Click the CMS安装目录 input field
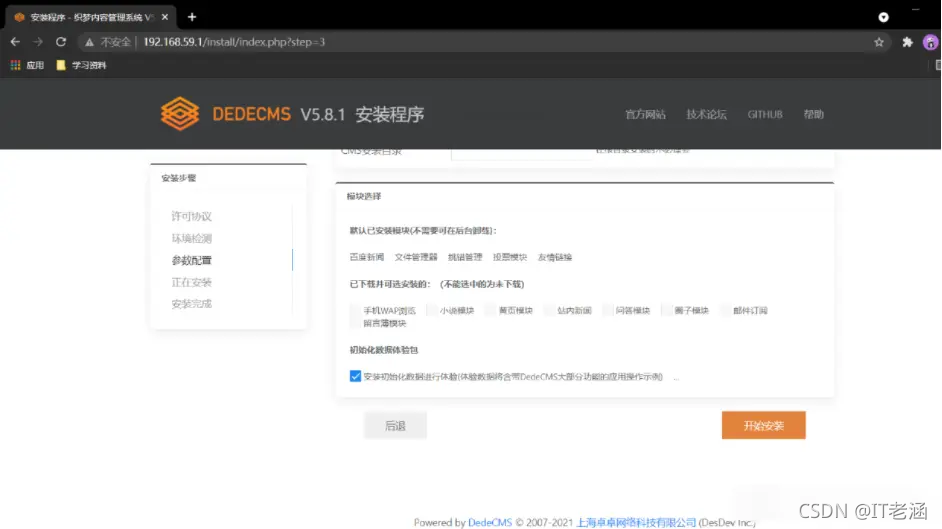Image resolution: width=942 pixels, height=529 pixels. [521, 154]
